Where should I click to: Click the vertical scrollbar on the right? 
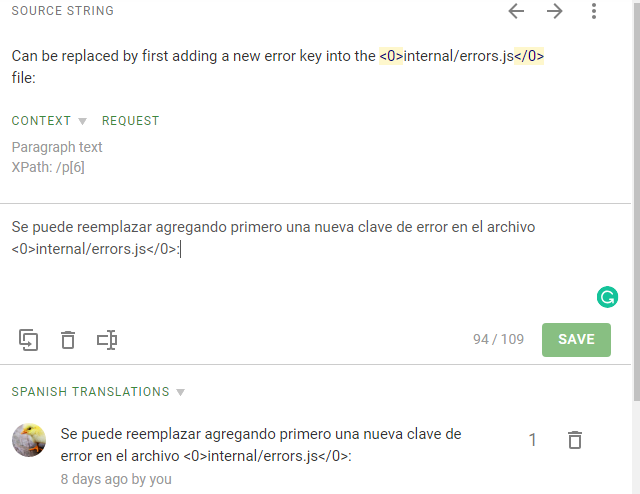tap(636, 200)
